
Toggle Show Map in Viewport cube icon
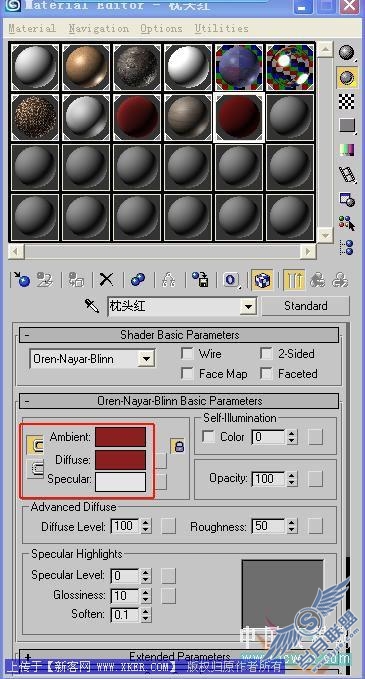pos(262,279)
